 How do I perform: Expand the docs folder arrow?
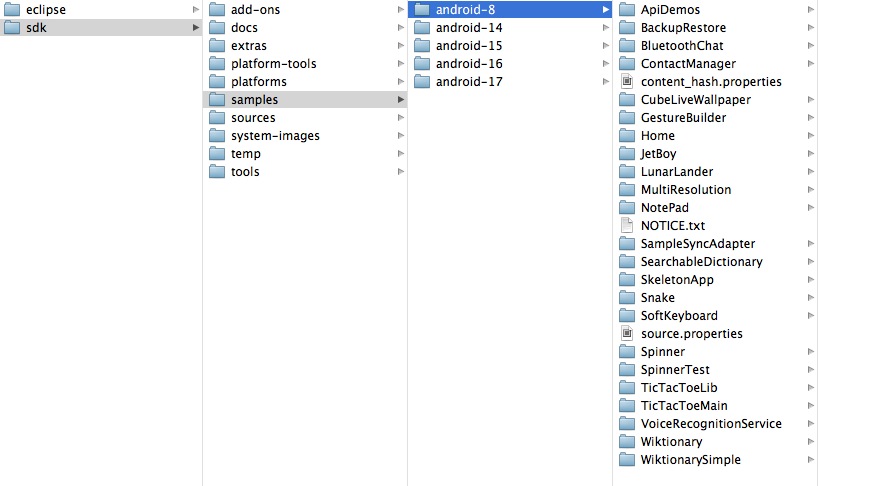click(x=401, y=28)
